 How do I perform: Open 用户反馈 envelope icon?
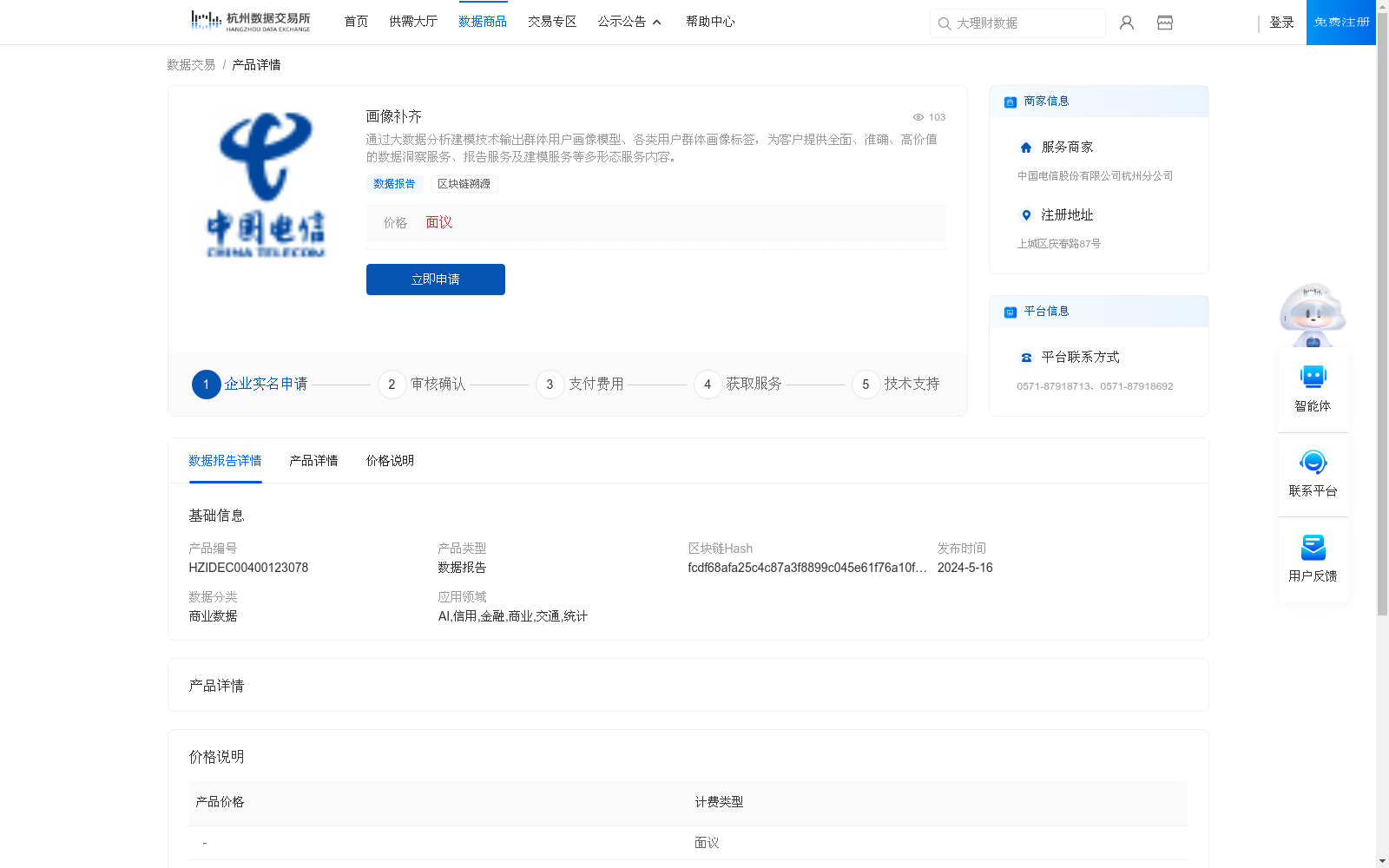pyautogui.click(x=1313, y=547)
